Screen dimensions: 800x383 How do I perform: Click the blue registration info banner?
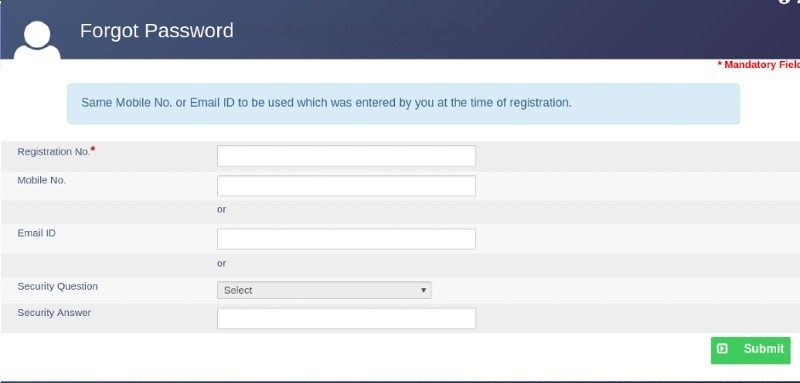(x=404, y=104)
